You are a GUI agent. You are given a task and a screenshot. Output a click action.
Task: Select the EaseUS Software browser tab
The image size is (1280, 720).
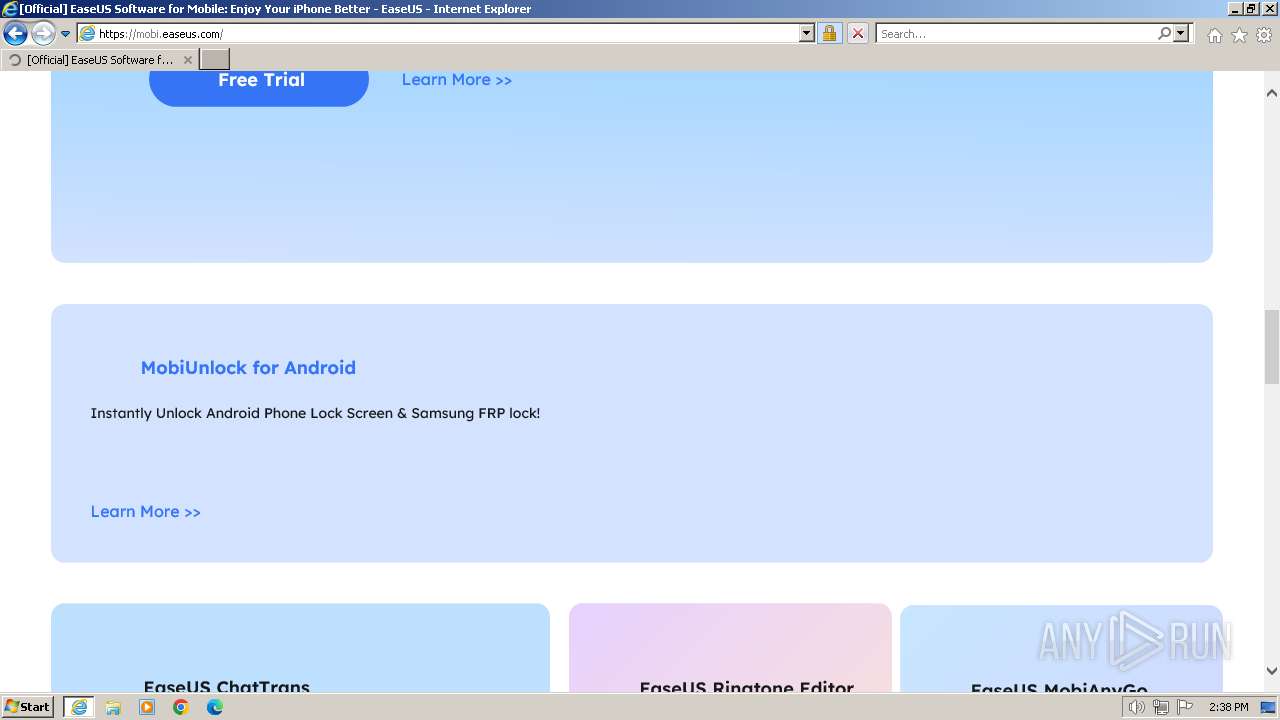tap(99, 60)
